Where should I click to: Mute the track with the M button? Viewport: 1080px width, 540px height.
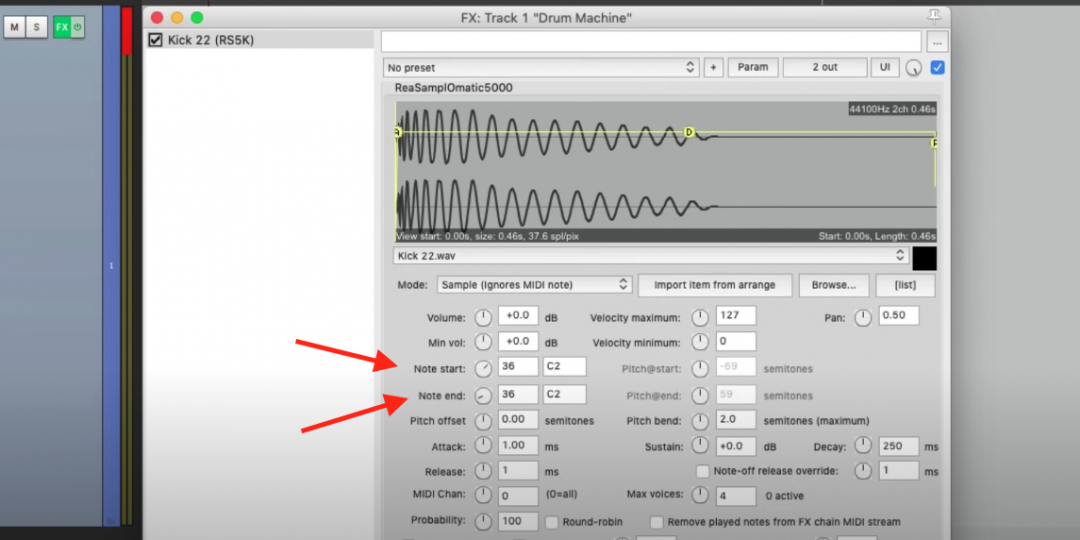(x=14, y=27)
